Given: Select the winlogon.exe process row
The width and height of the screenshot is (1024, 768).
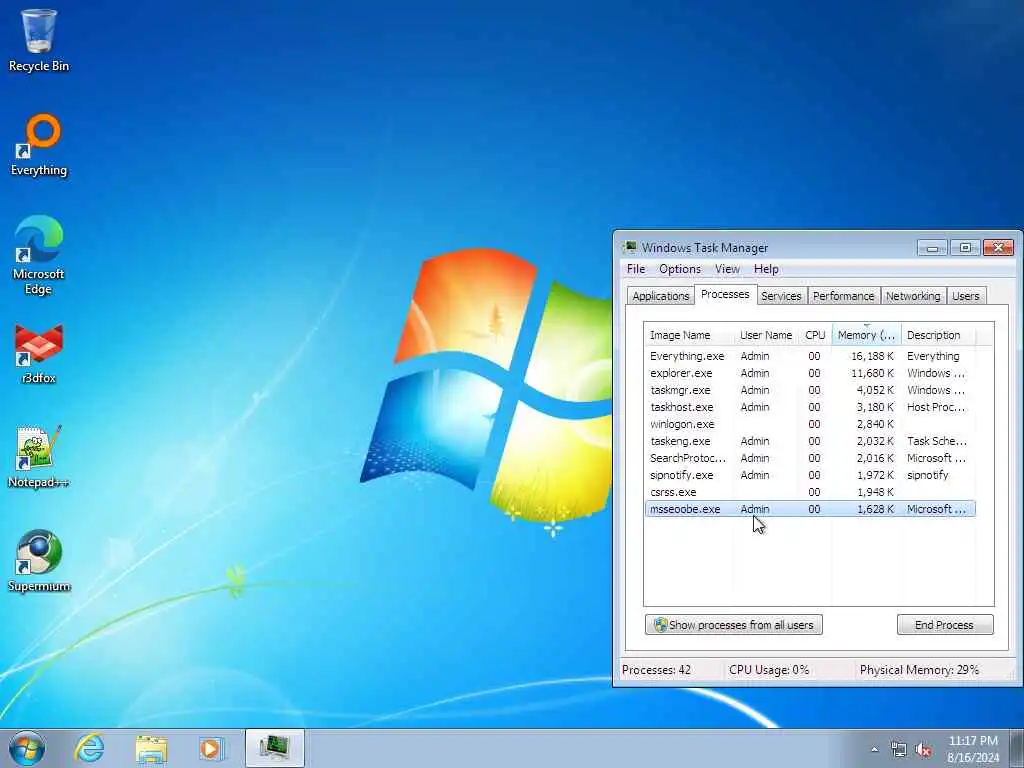Looking at the screenshot, I should tap(810, 424).
